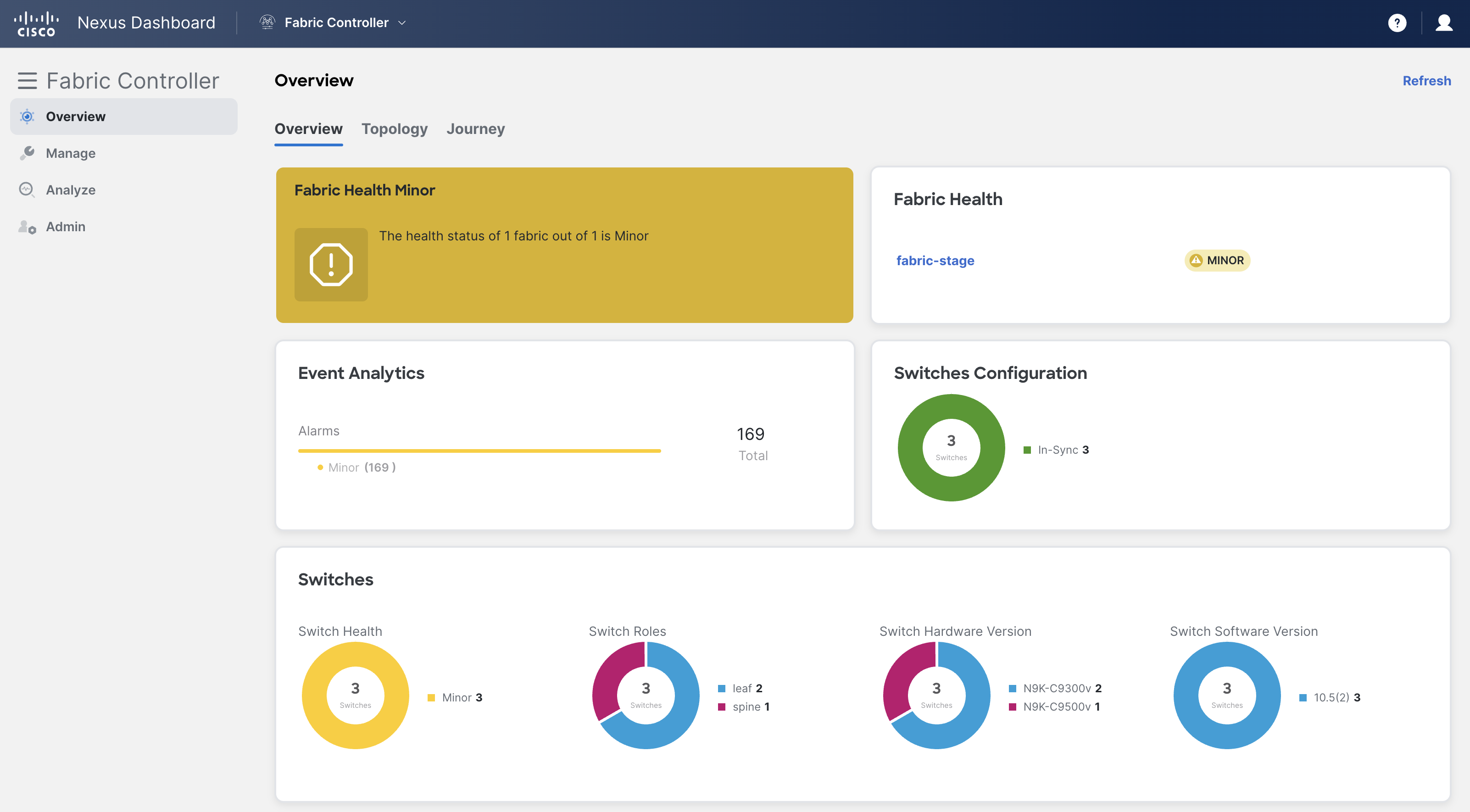Expand the Fabric Controller dropdown chevron
The height and width of the screenshot is (812, 1470).
(x=402, y=23)
